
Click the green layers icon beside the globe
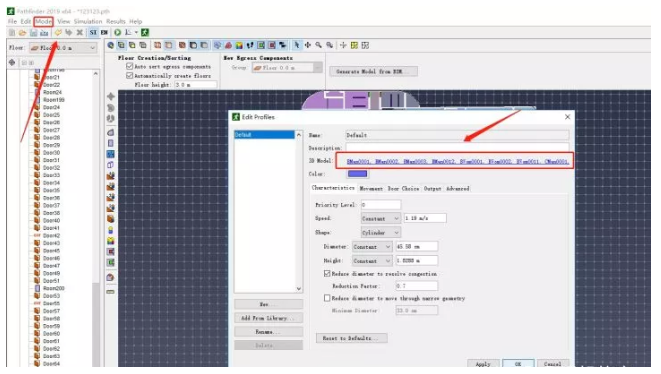click(121, 45)
